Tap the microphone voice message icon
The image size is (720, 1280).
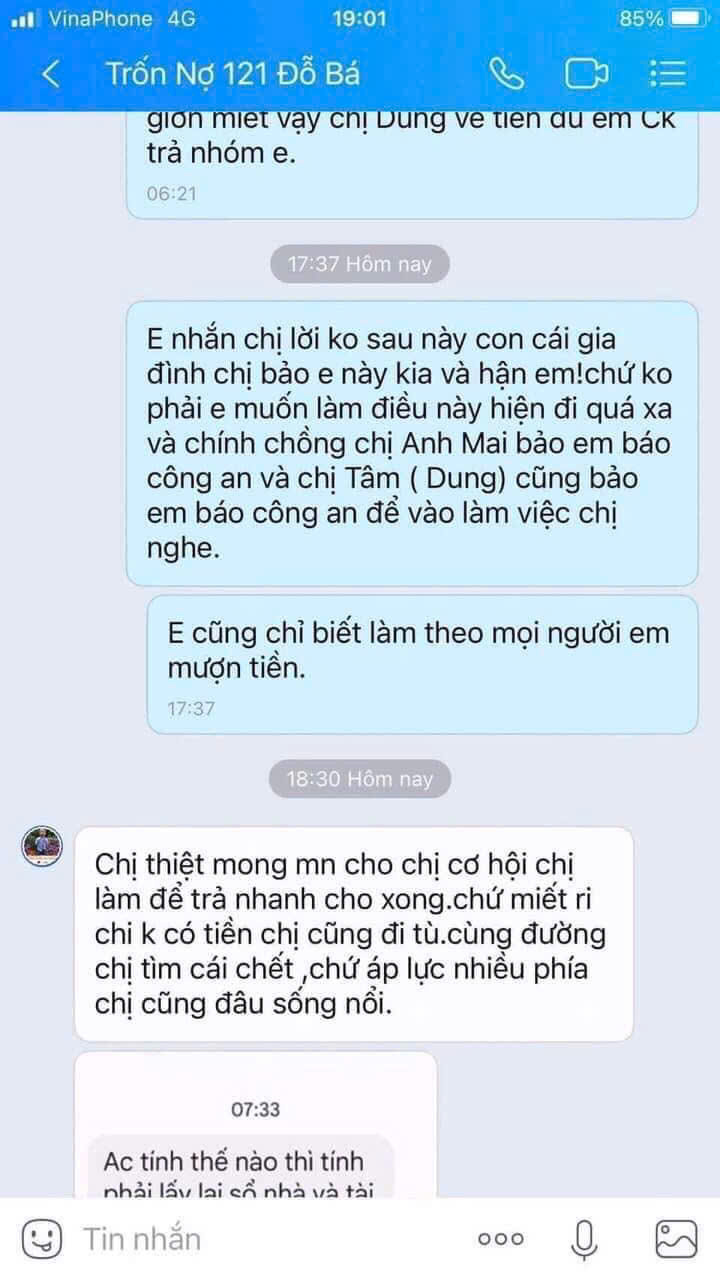586,1240
